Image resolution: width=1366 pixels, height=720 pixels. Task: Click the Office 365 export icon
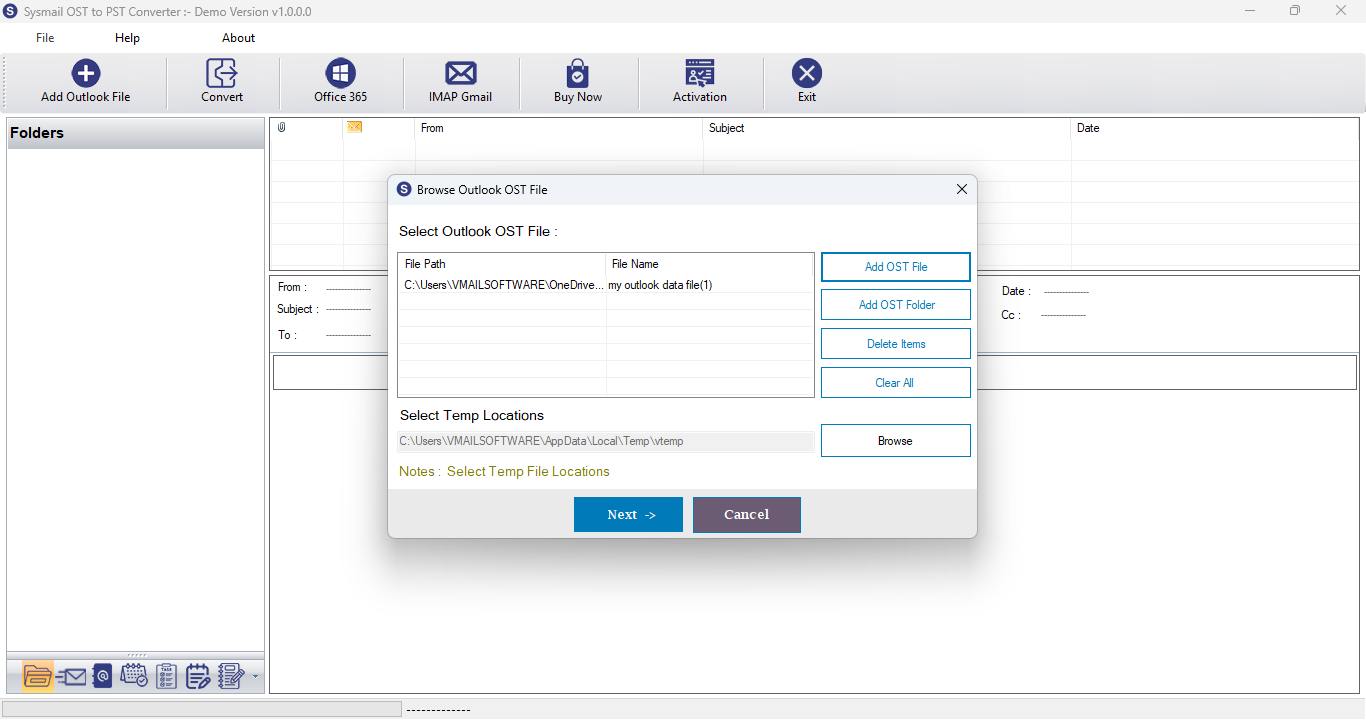pos(340,80)
